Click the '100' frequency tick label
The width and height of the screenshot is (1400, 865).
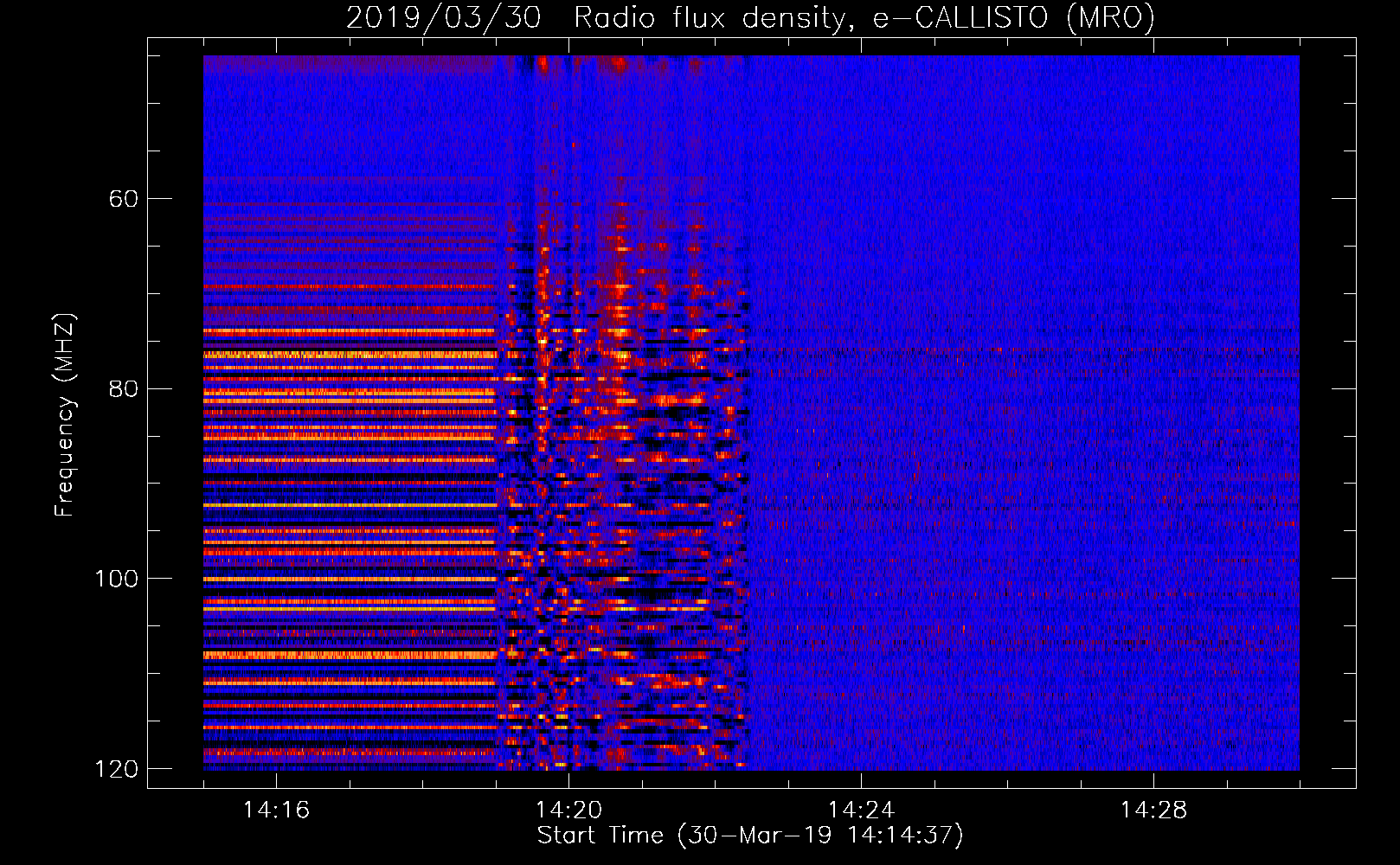coord(116,578)
